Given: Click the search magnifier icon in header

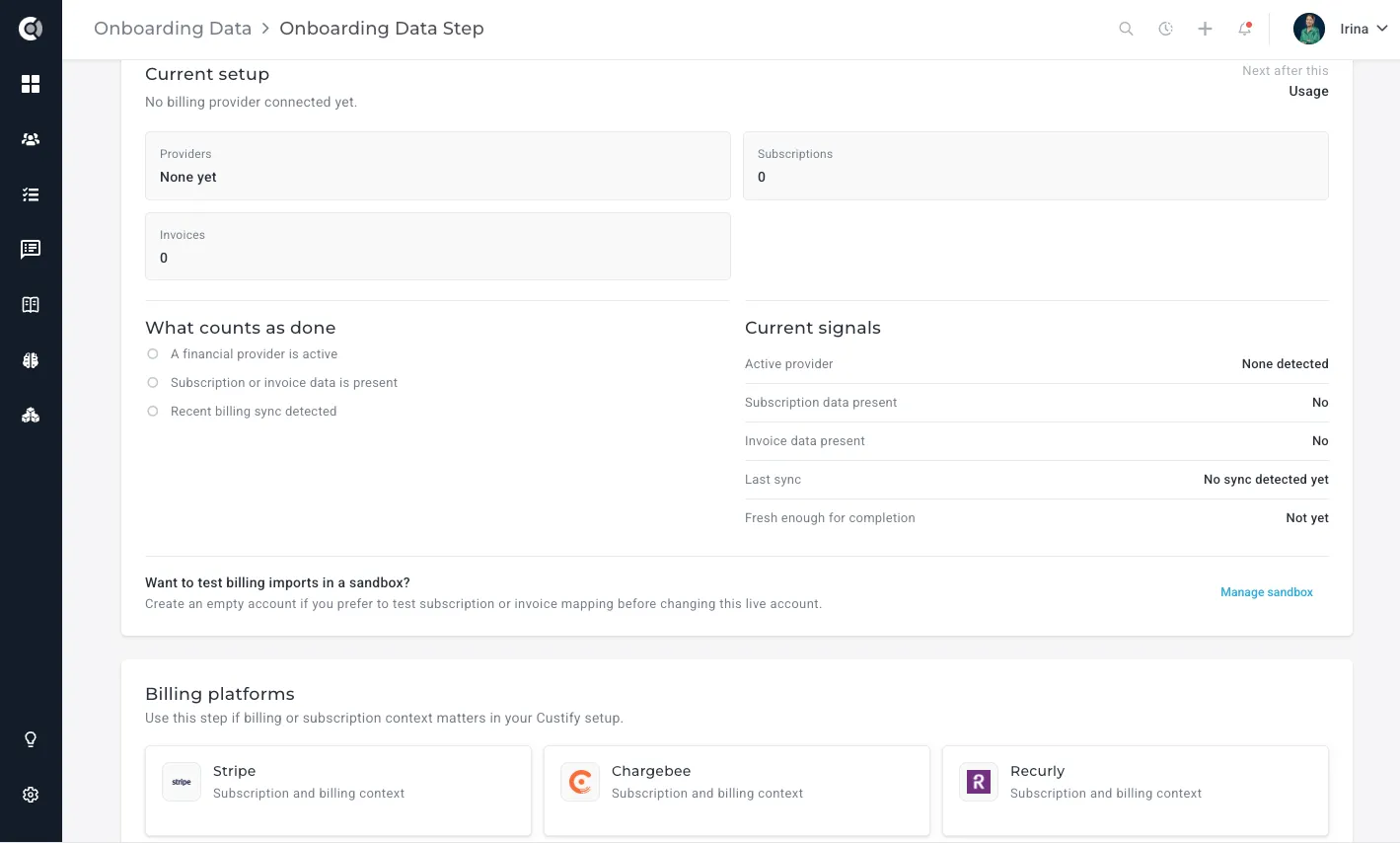Looking at the screenshot, I should 1126,29.
